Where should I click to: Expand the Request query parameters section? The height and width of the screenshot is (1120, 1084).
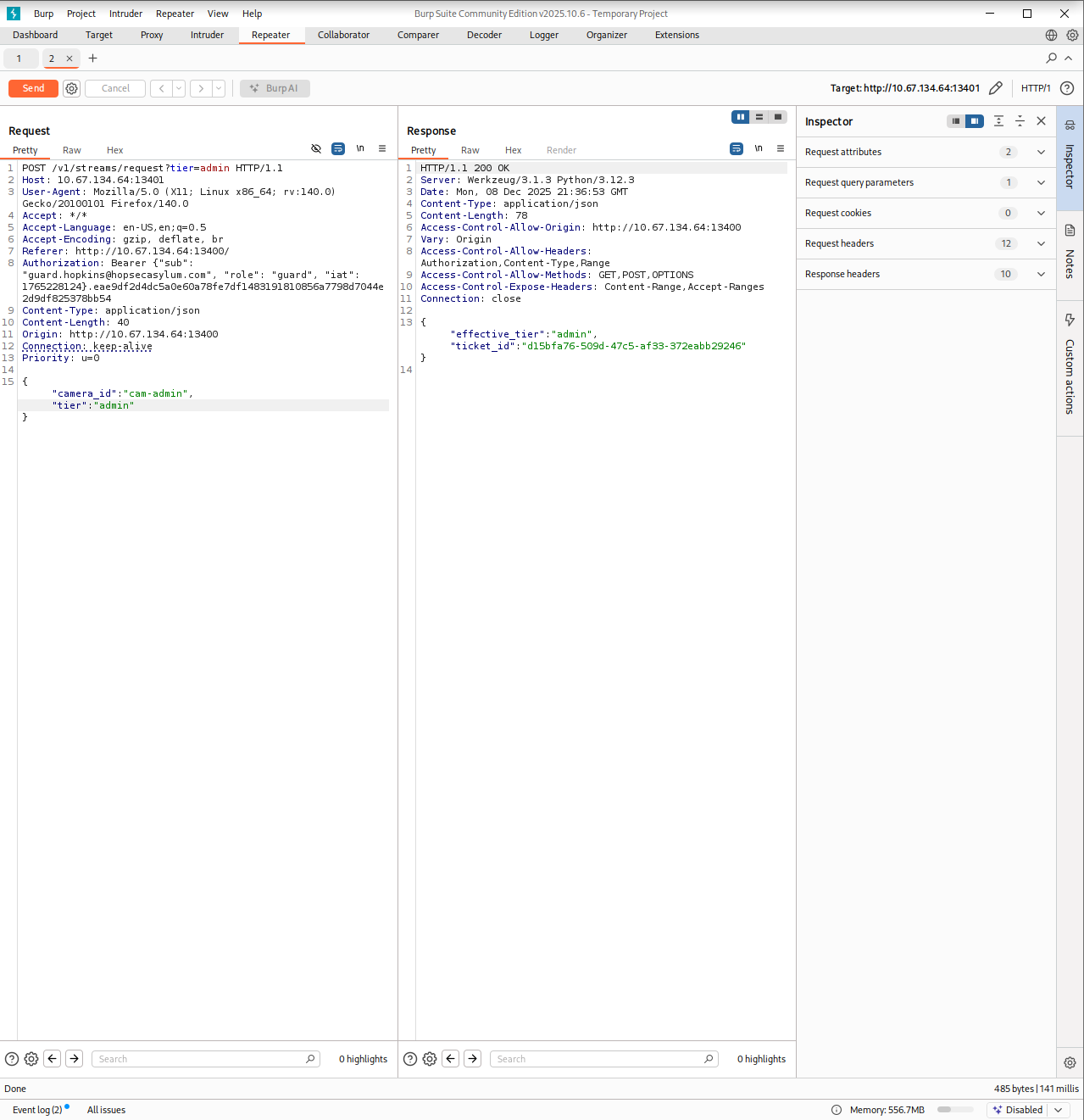pos(1041,183)
